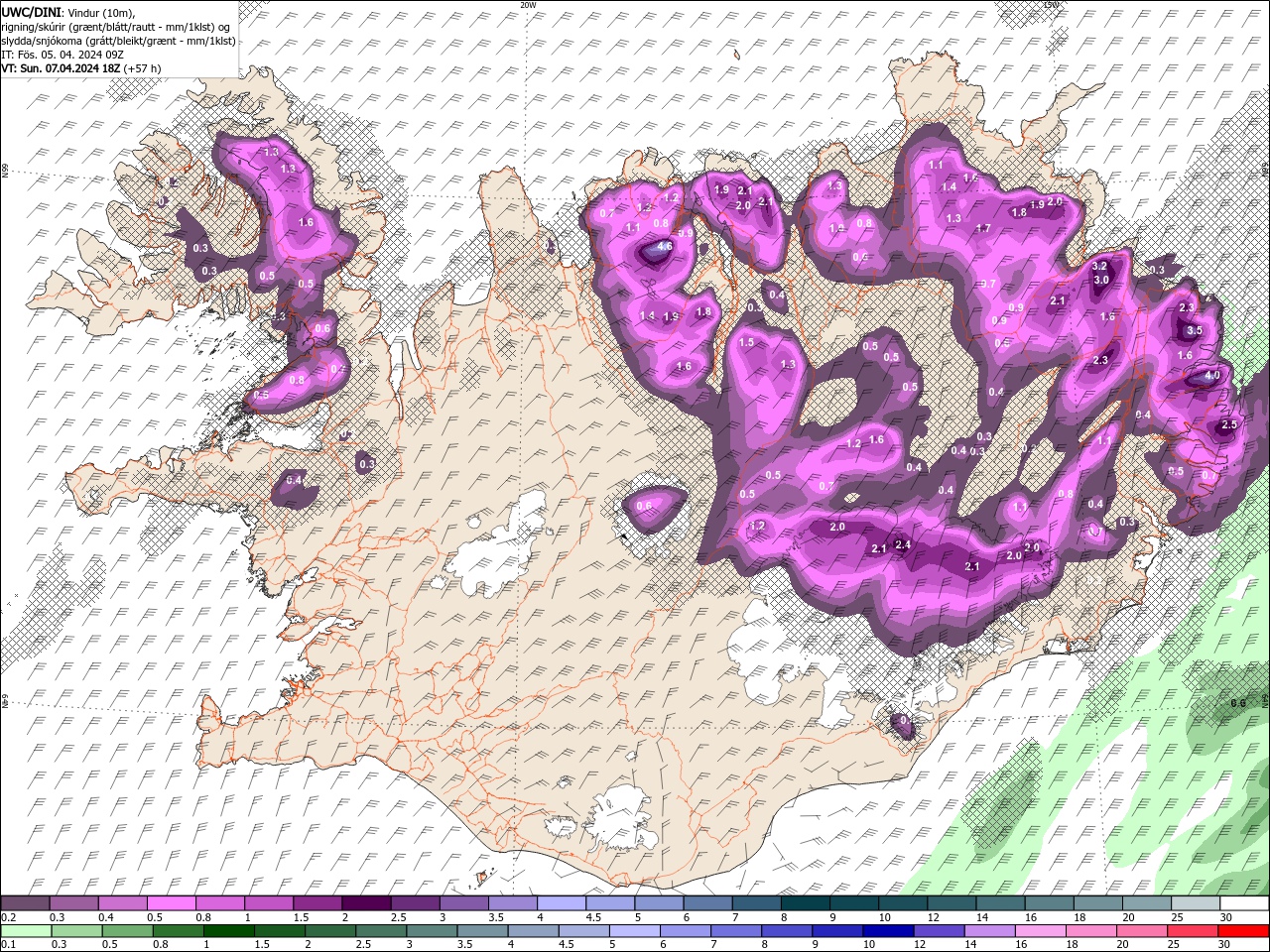Pick the darkest purple swatch labeled 2 in the top legend row

365,903
